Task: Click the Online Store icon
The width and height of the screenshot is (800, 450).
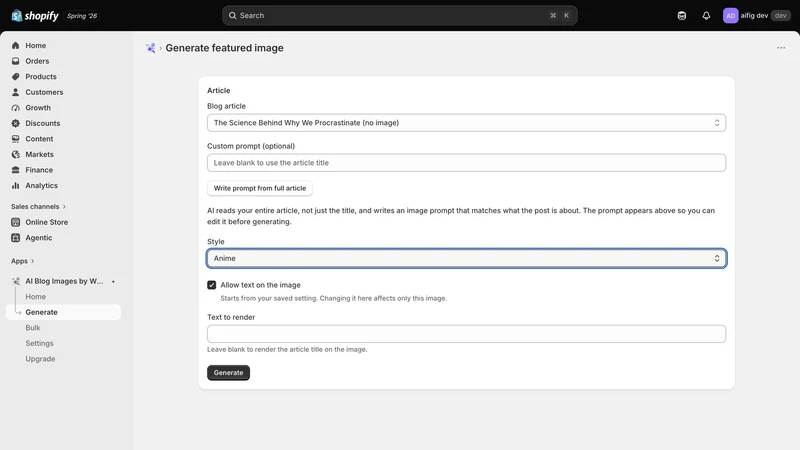Action: coord(15,222)
